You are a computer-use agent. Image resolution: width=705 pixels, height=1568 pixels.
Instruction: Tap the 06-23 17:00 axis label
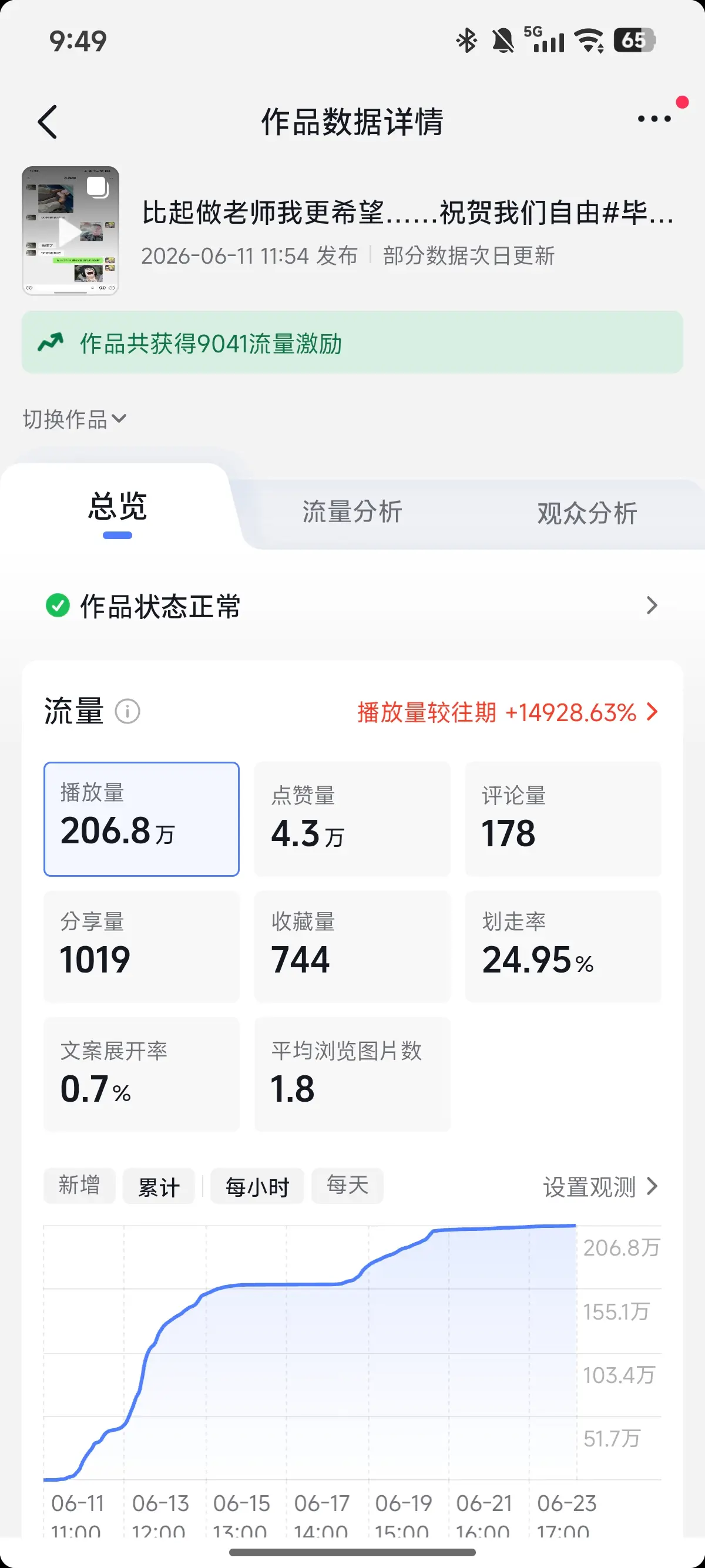(566, 1516)
